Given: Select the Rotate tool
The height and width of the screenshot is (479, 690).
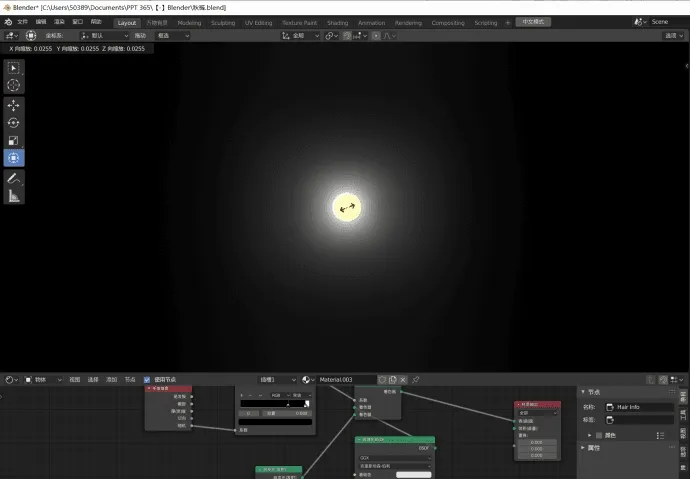Looking at the screenshot, I should 14,123.
